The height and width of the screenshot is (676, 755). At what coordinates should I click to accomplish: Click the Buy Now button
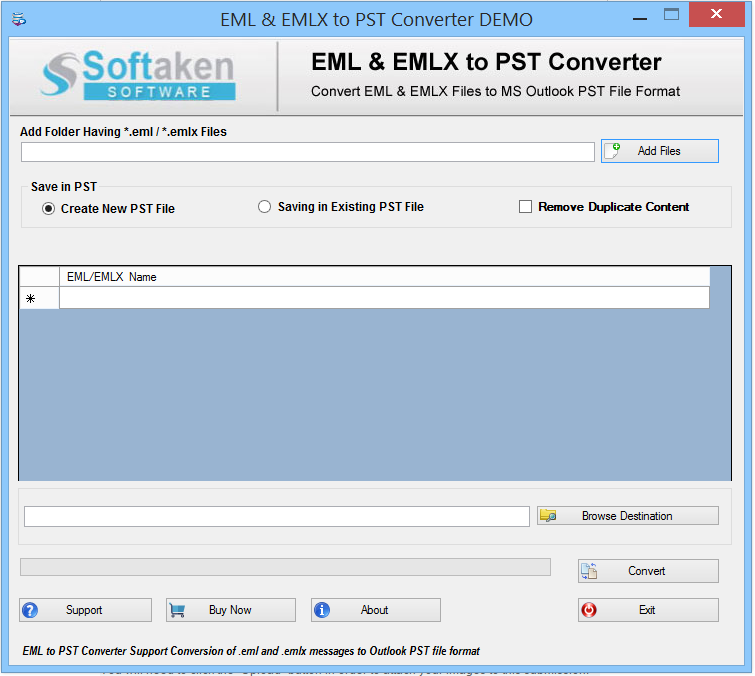point(231,610)
